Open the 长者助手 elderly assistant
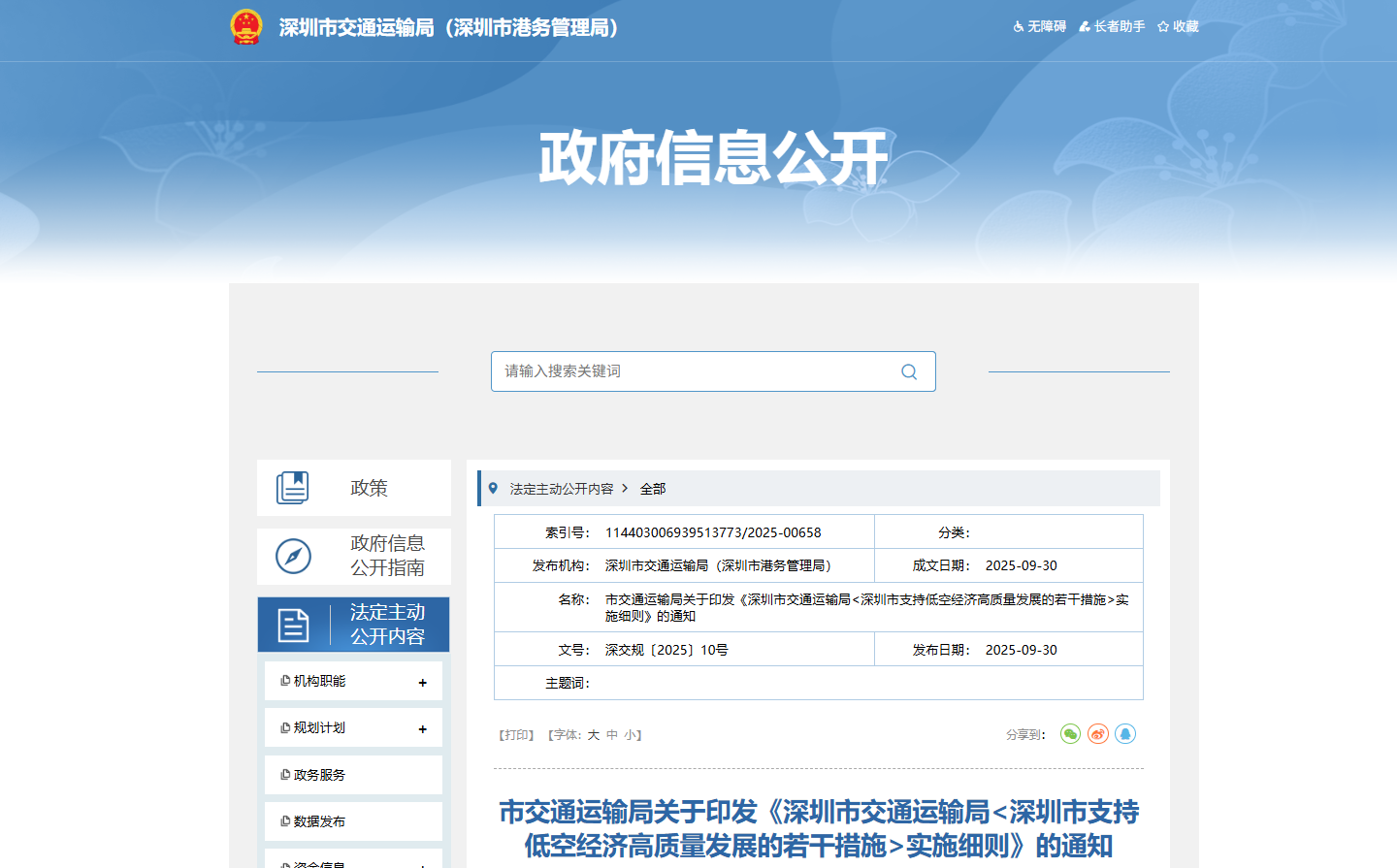1397x868 pixels. pos(1112,27)
